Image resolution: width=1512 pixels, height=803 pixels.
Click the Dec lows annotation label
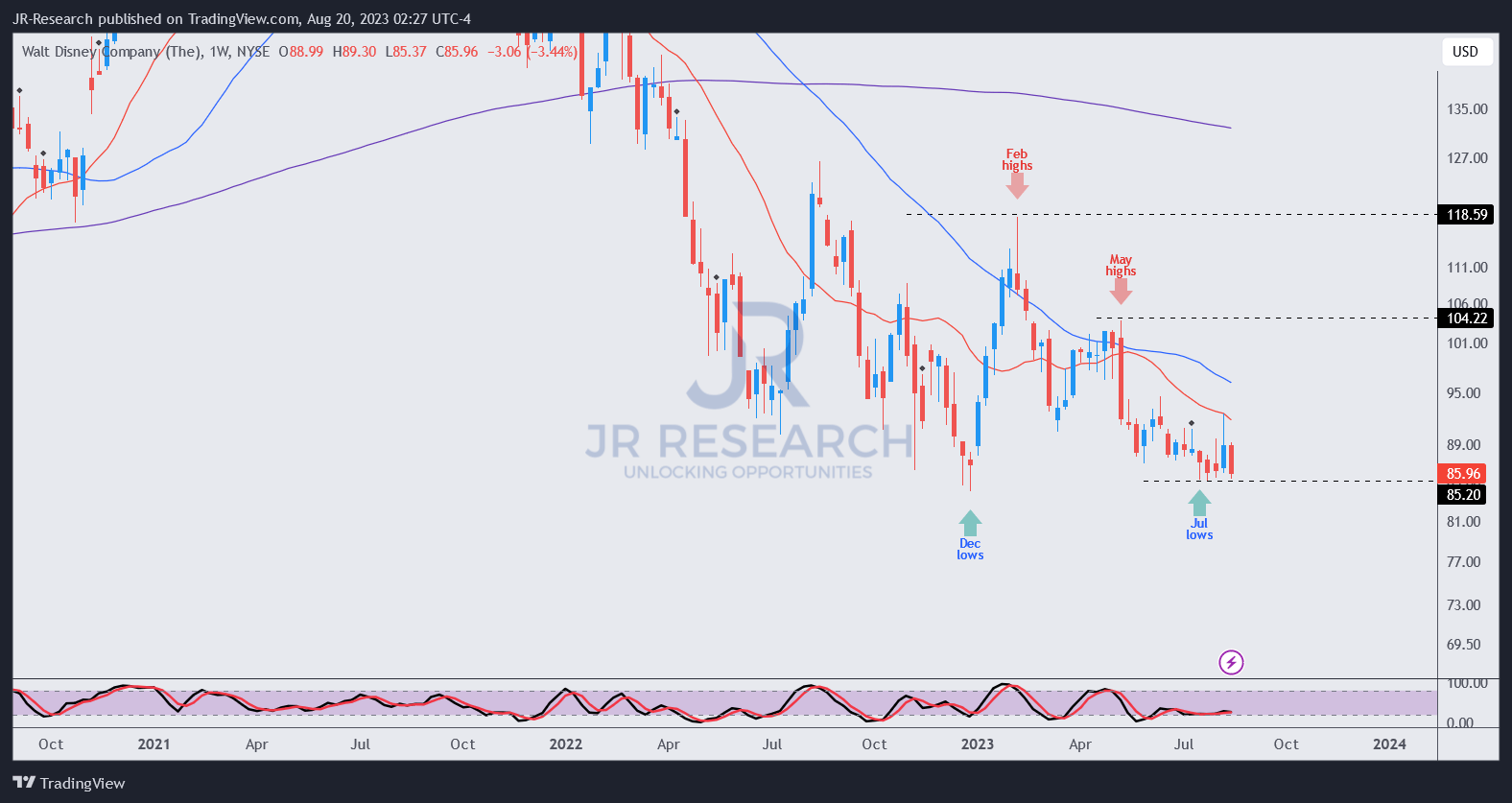970,550
